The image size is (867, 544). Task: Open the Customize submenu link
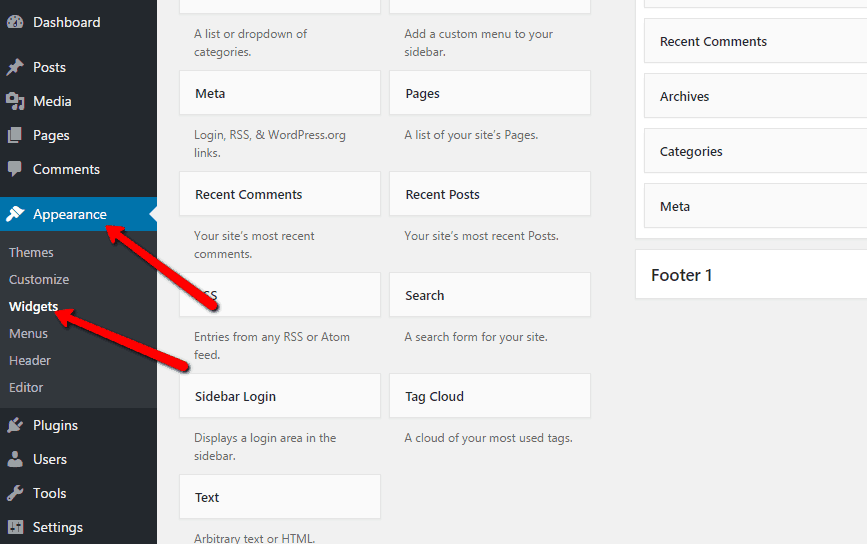(39, 279)
